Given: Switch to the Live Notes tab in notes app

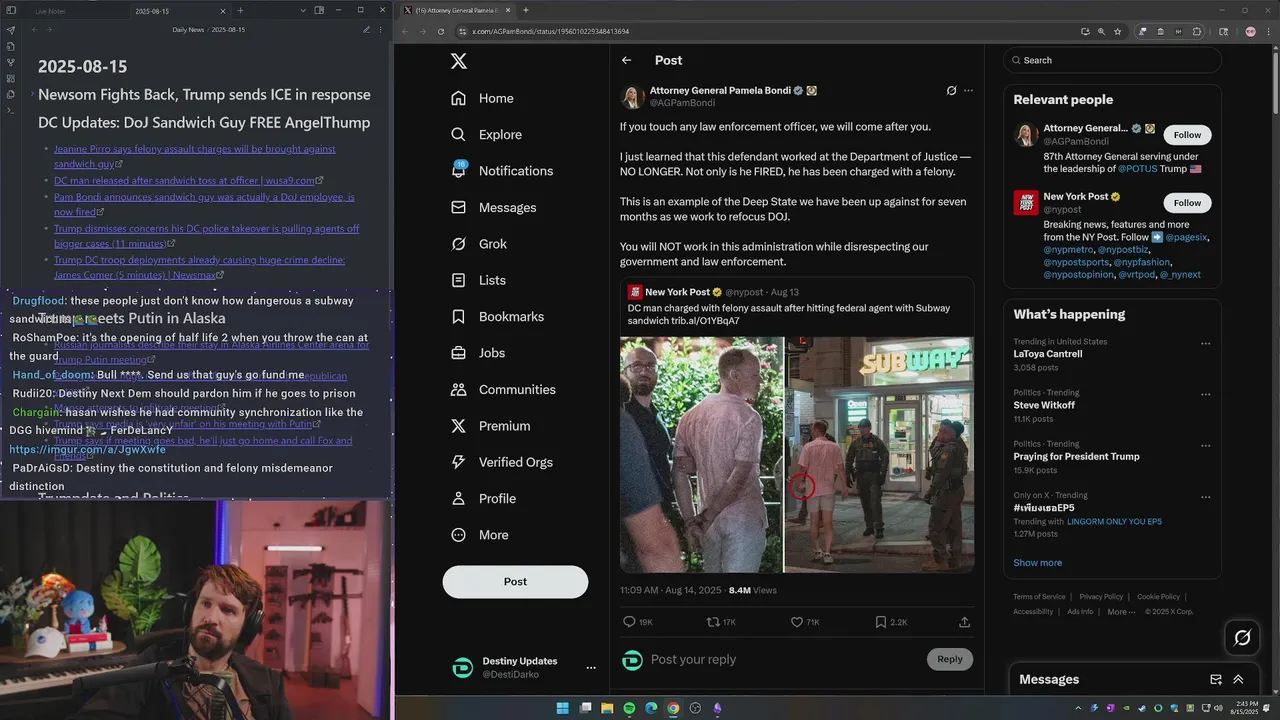Looking at the screenshot, I should pyautogui.click(x=51, y=11).
